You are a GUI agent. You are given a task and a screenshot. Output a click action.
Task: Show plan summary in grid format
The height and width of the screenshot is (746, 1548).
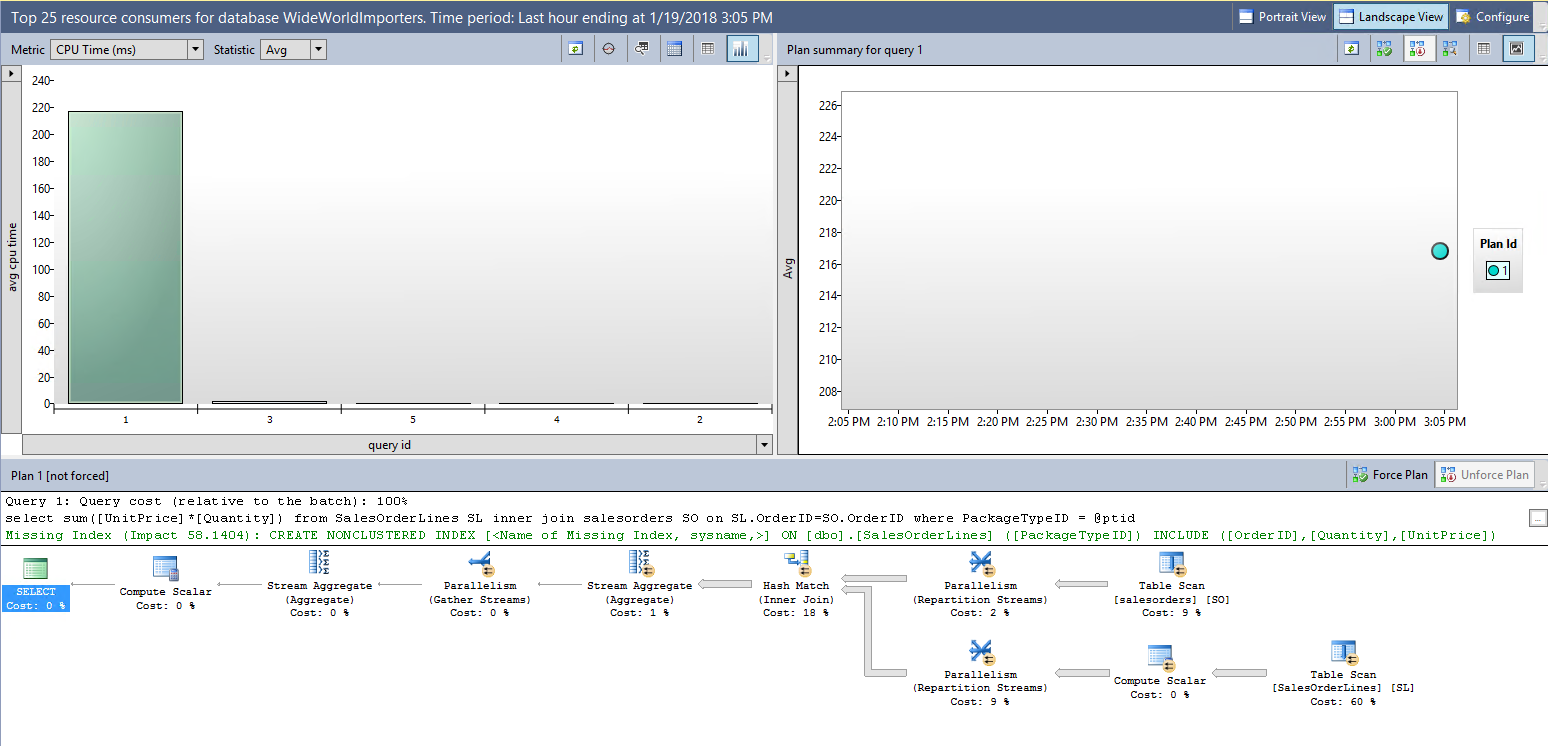coord(1484,49)
